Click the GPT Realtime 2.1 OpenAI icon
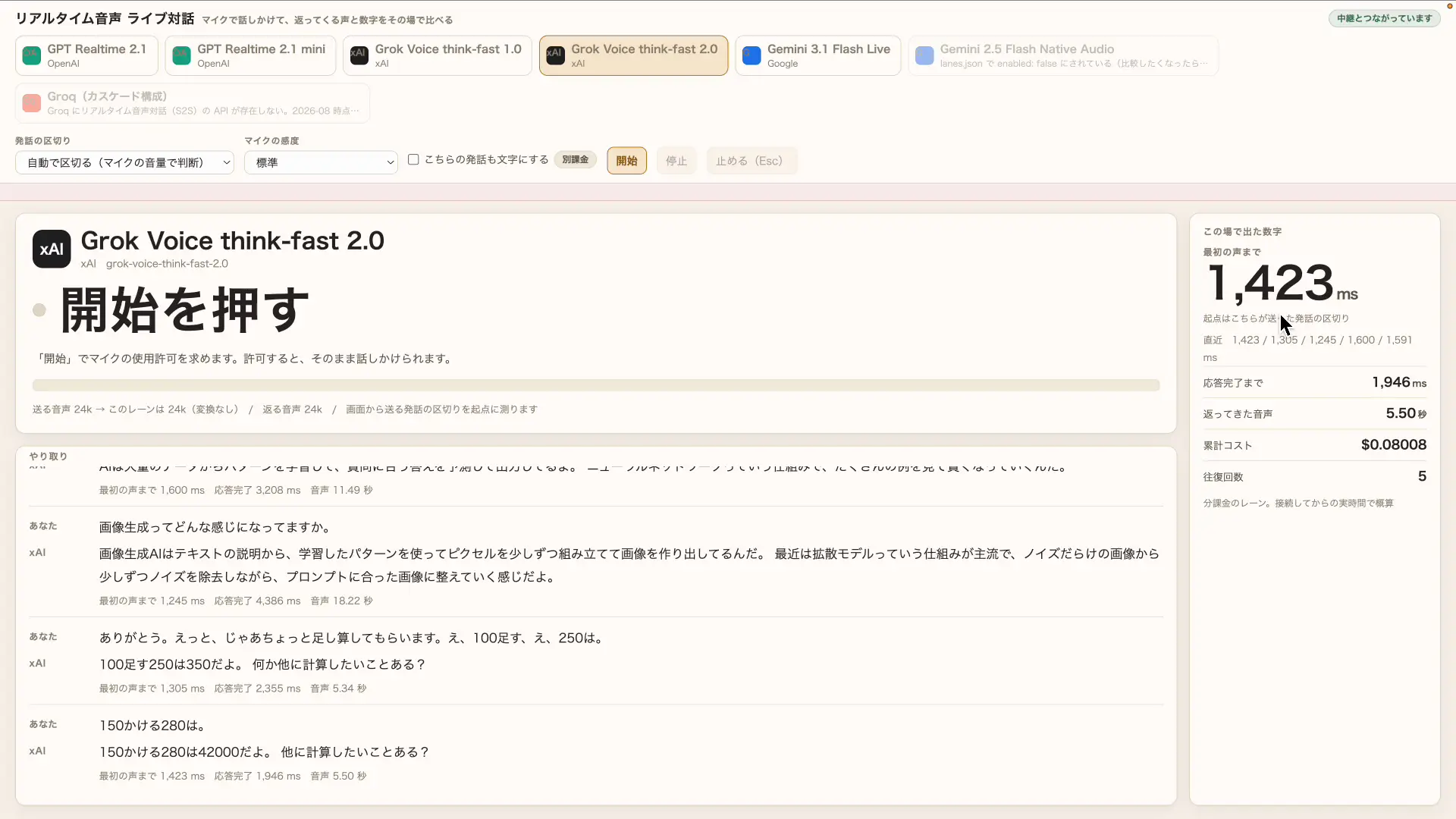 point(31,55)
